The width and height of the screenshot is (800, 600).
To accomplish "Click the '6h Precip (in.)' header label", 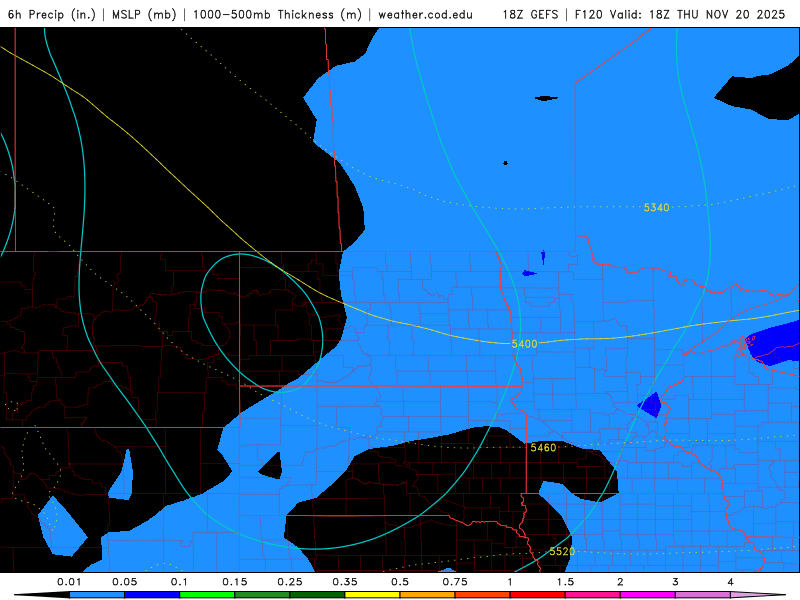I will [52, 14].
